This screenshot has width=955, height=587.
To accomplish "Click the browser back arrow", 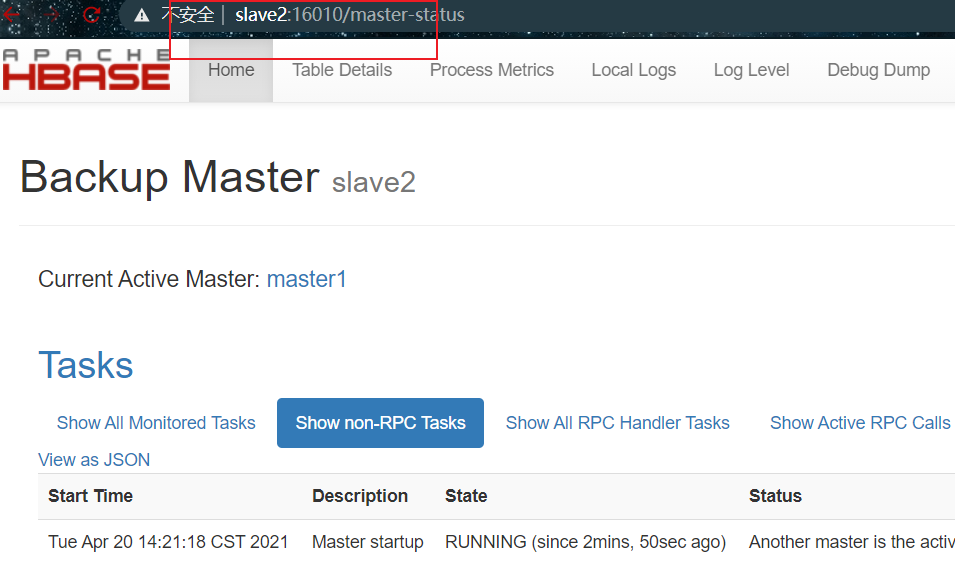I will point(10,15).
